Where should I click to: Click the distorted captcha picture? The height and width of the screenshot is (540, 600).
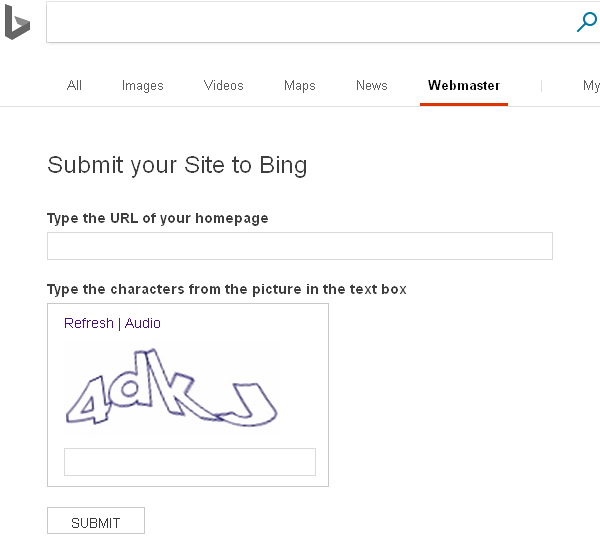click(x=171, y=388)
